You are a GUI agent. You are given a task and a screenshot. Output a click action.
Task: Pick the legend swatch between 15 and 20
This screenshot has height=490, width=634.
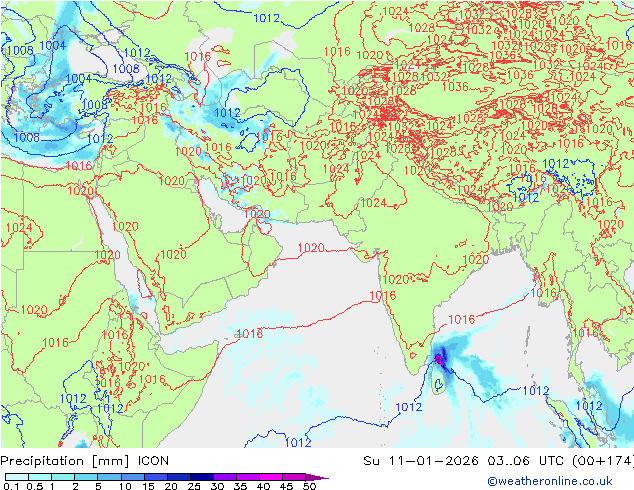click(155, 477)
